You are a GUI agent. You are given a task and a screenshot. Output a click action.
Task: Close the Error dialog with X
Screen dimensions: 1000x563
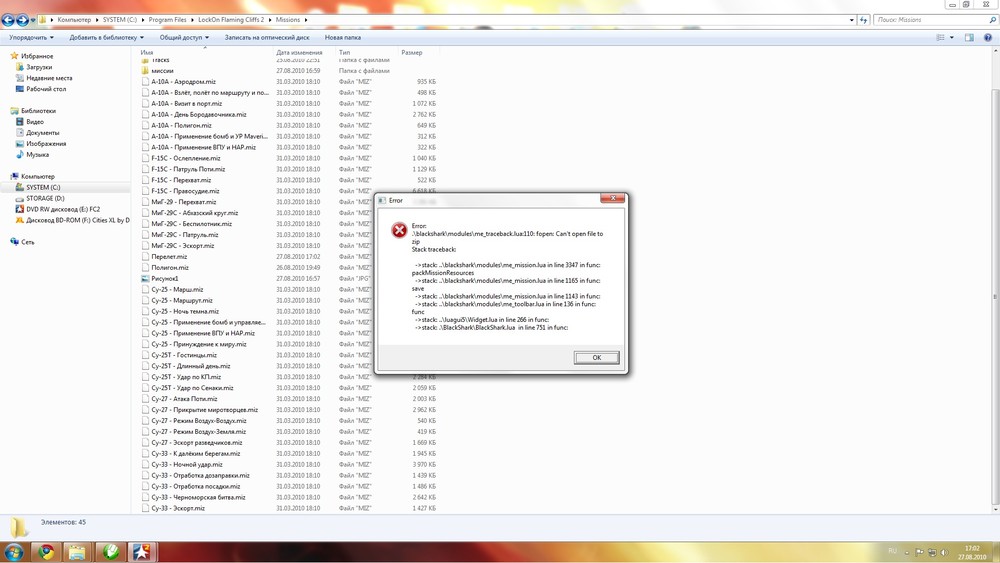coord(612,198)
